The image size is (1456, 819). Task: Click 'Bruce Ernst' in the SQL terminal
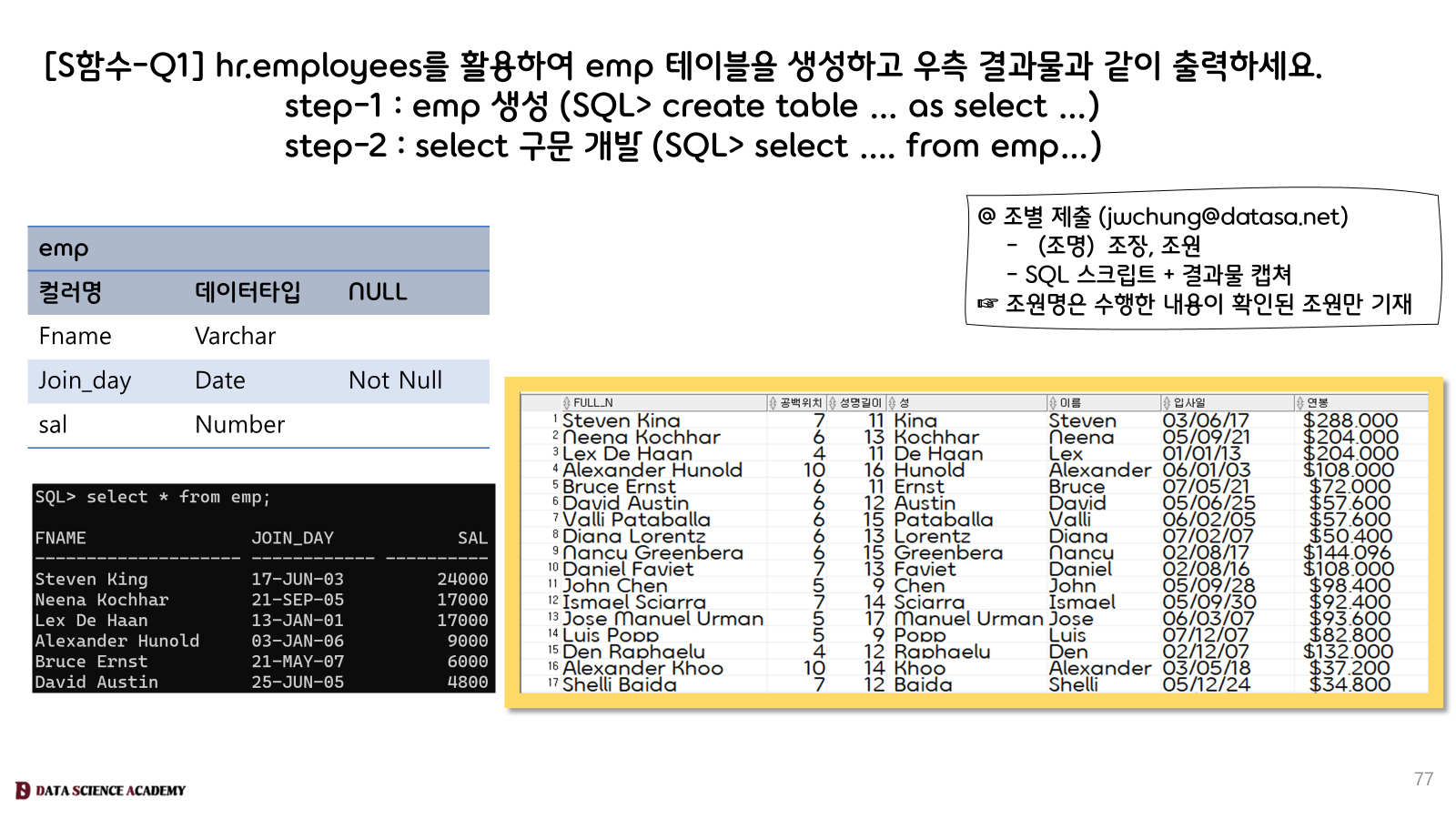91,662
